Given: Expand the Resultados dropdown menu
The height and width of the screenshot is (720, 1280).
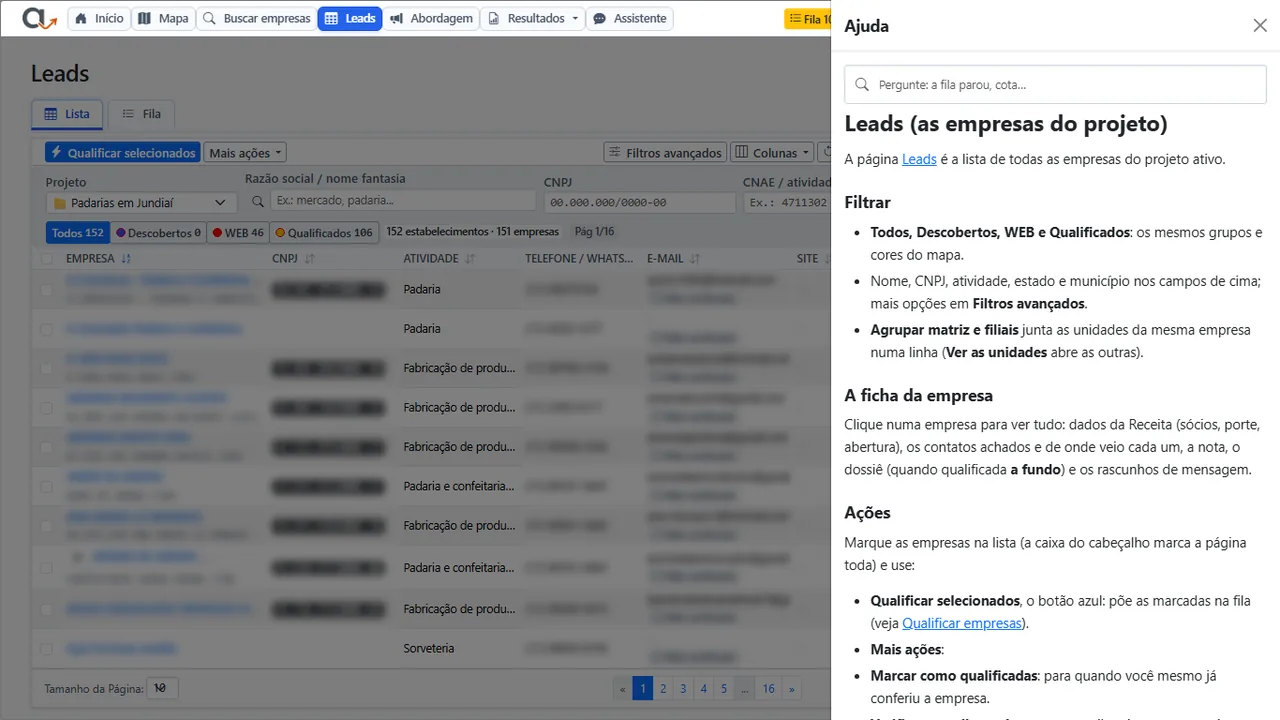Looking at the screenshot, I should (x=533, y=18).
